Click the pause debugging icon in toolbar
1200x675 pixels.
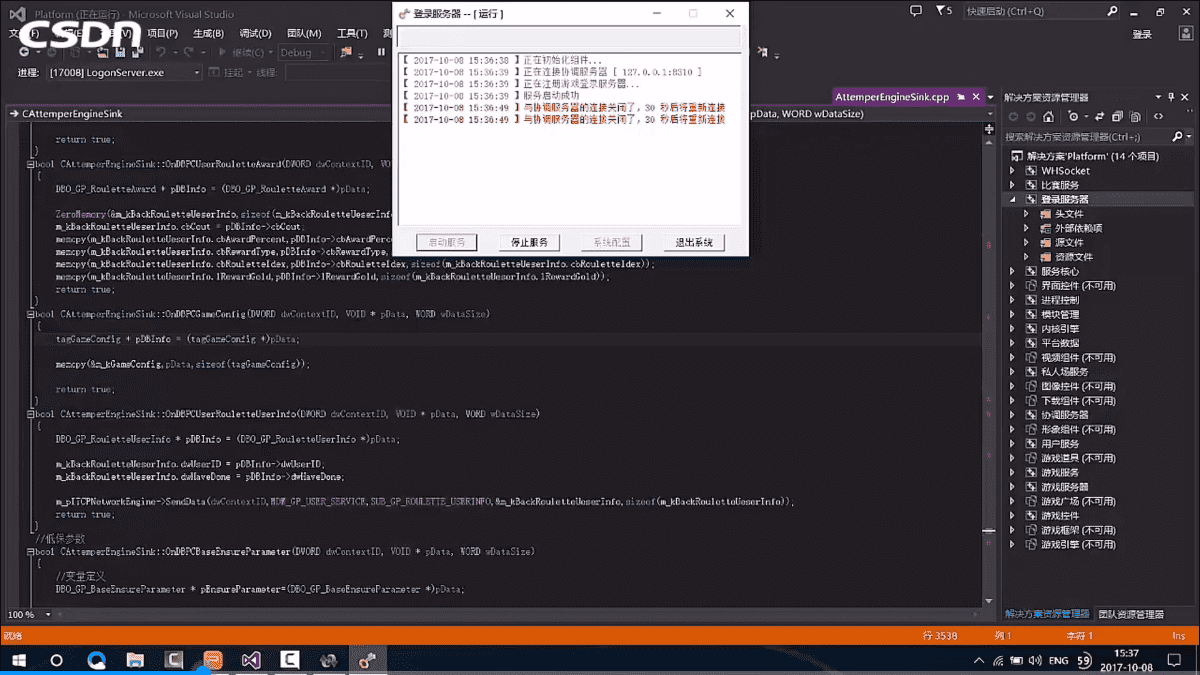(381, 52)
